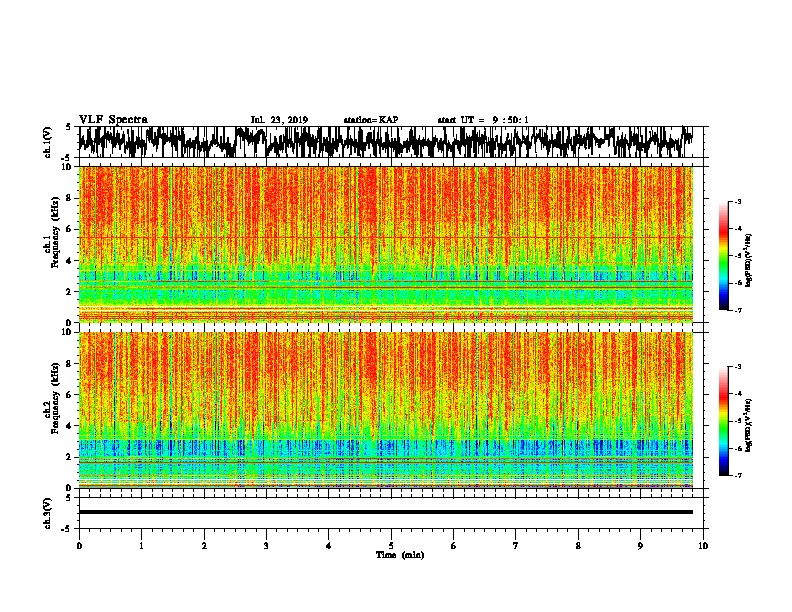Click the ch.1 voltage waveform trace panel
The height and width of the screenshot is (612, 792).
[385, 142]
